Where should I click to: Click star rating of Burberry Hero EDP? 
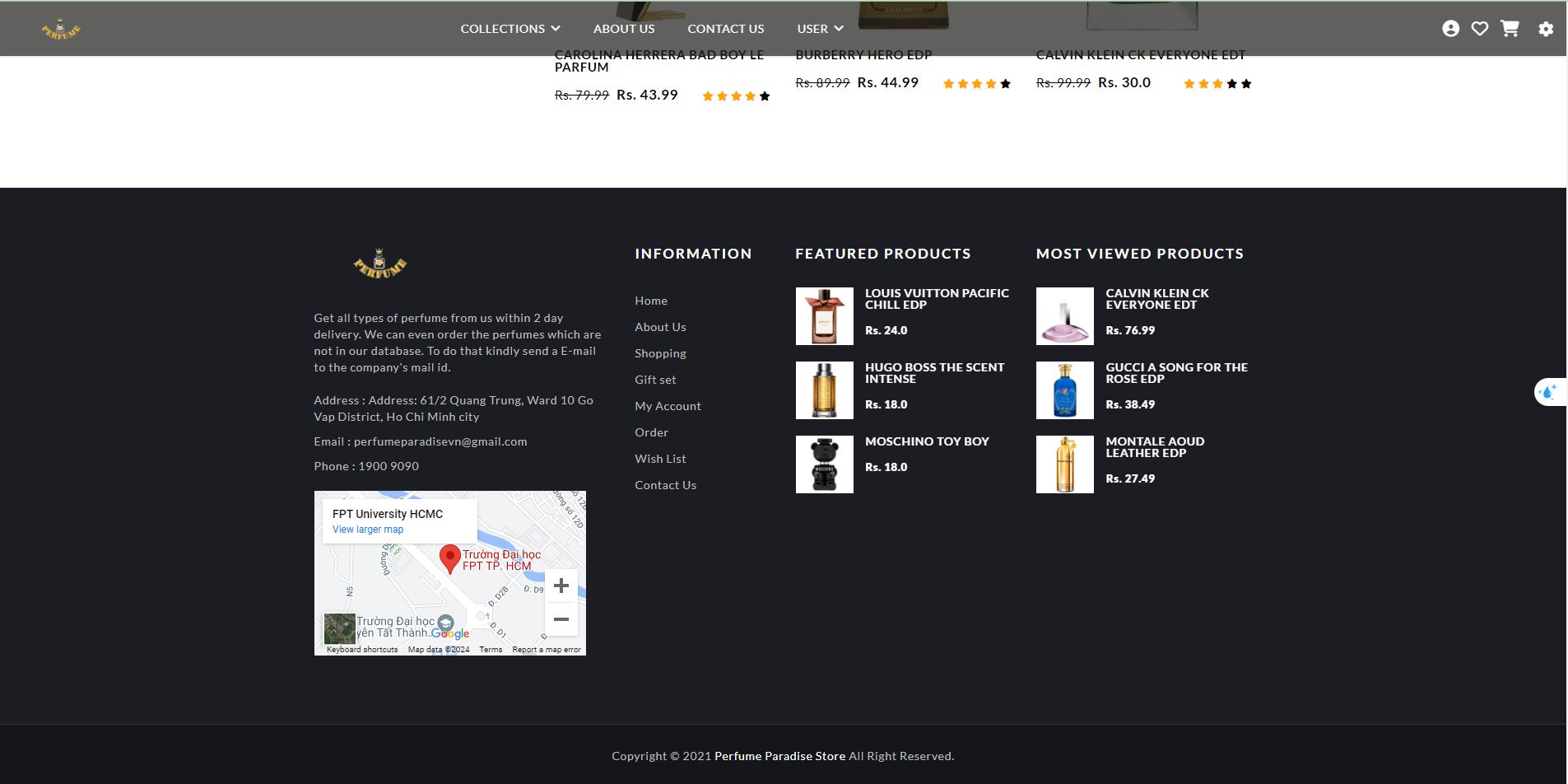click(977, 83)
